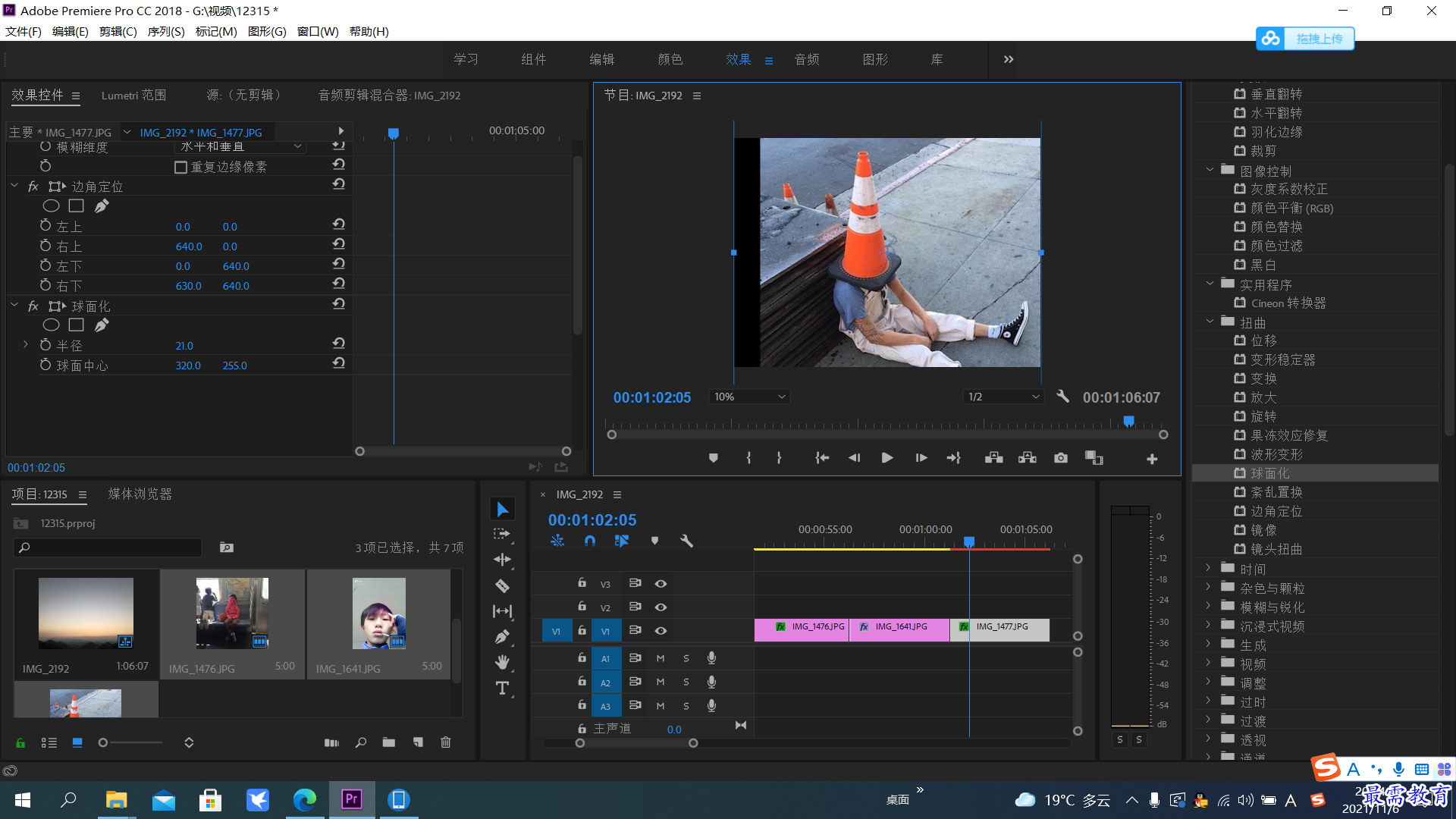Select the Pen tool in toolbar

[502, 637]
